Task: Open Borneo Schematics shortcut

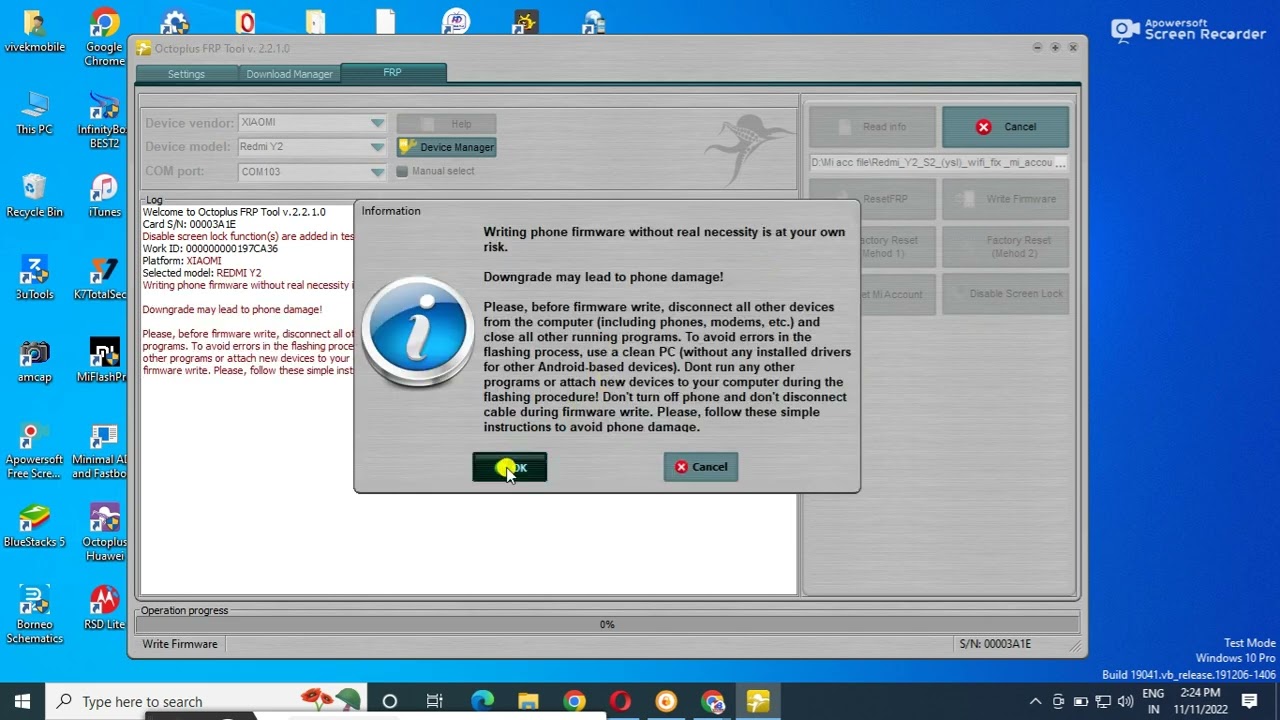Action: (x=34, y=616)
